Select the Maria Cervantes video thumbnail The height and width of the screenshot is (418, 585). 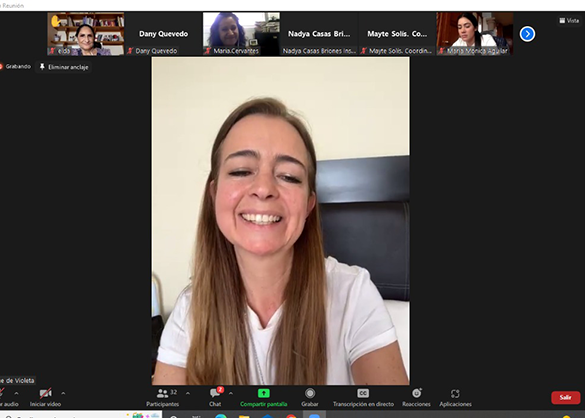241,34
